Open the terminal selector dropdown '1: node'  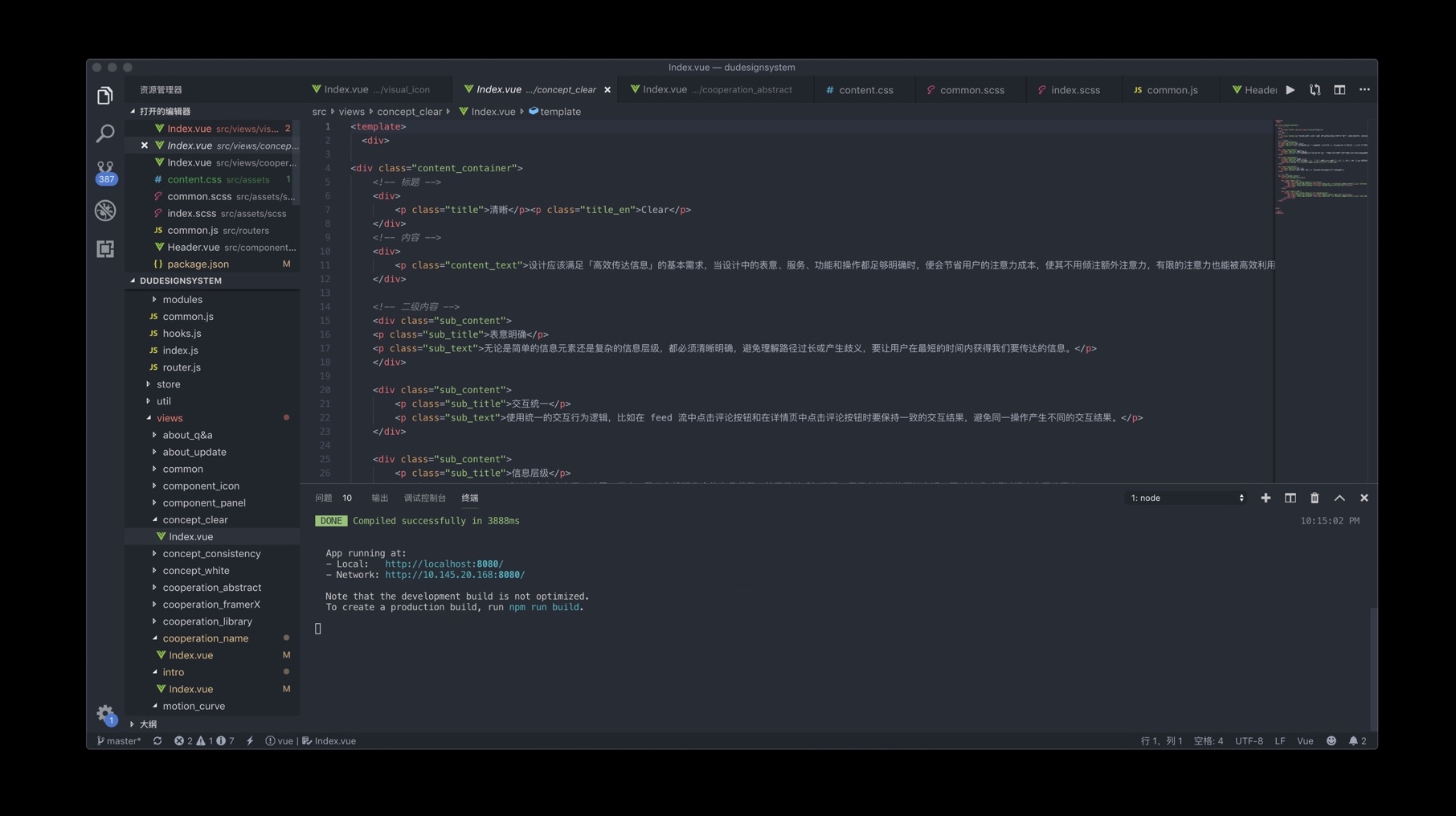[x=1187, y=498]
